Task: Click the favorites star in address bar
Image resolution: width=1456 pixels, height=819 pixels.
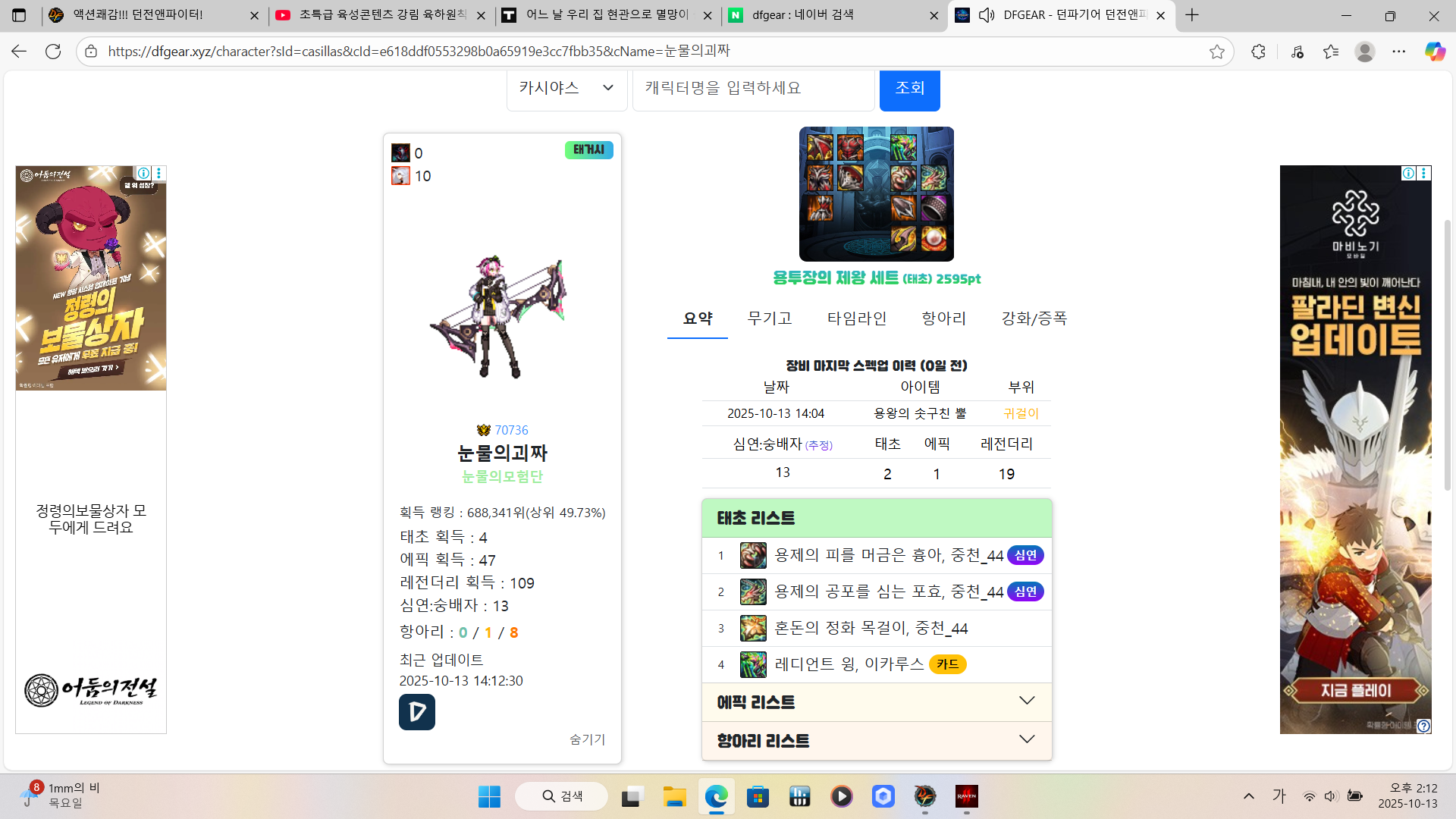Action: click(x=1217, y=52)
